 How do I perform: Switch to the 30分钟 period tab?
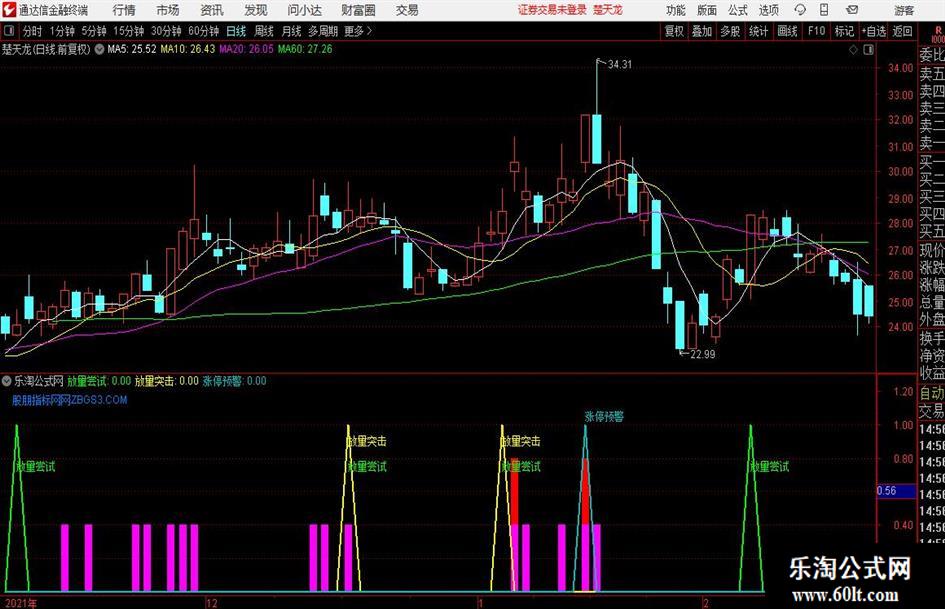click(x=166, y=31)
